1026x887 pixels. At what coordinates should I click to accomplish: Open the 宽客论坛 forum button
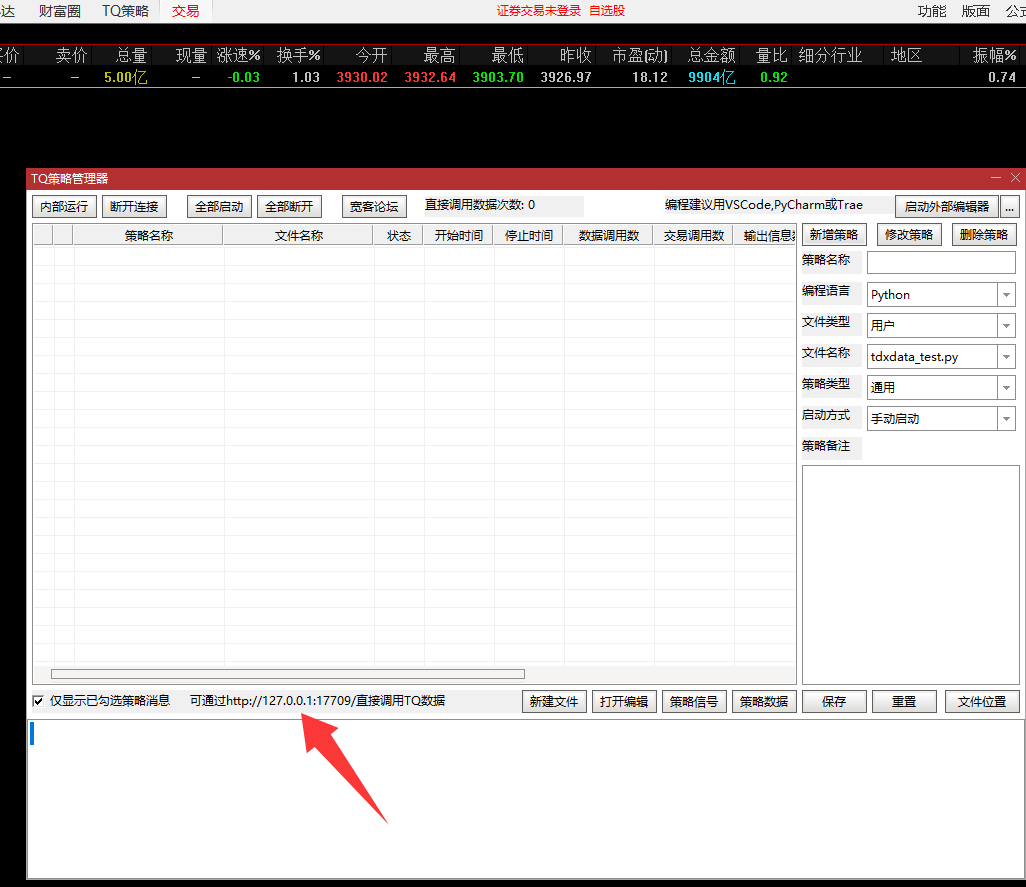[x=374, y=207]
